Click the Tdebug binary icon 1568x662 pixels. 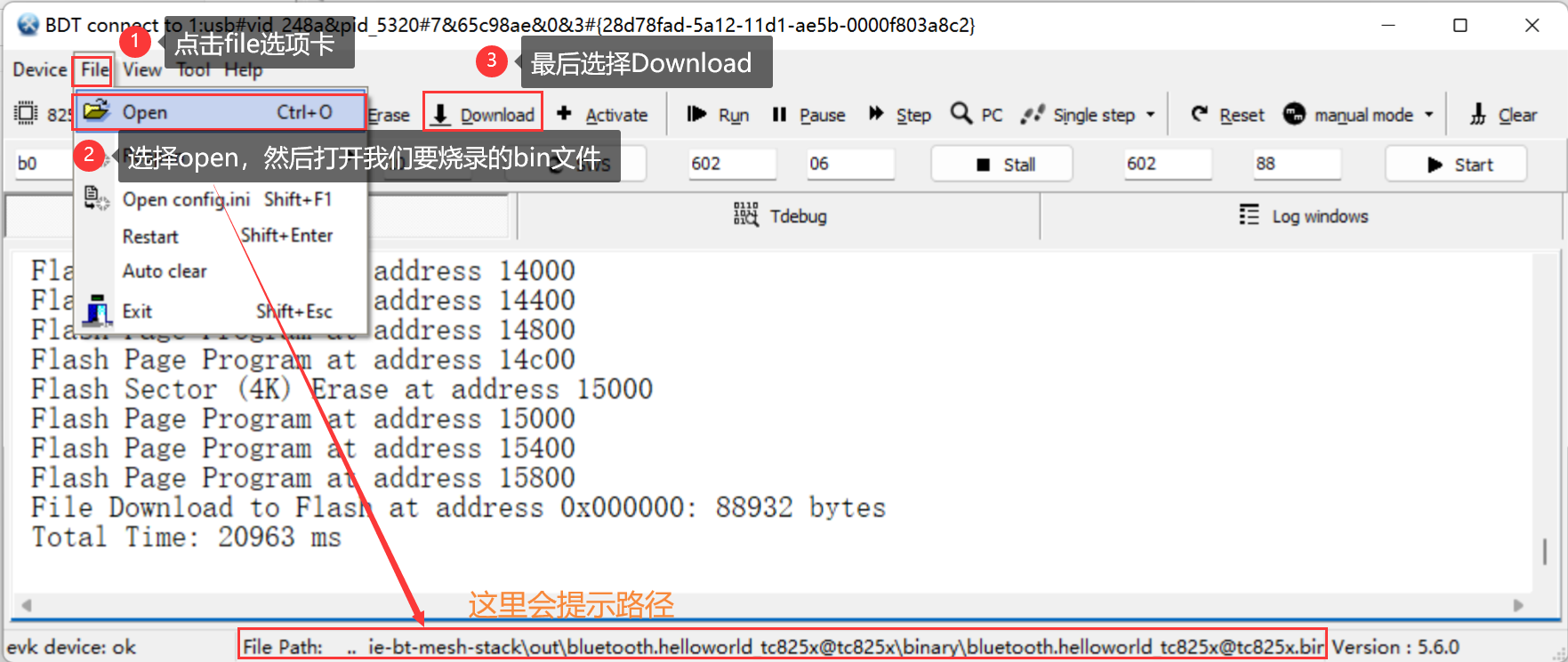coord(746,214)
